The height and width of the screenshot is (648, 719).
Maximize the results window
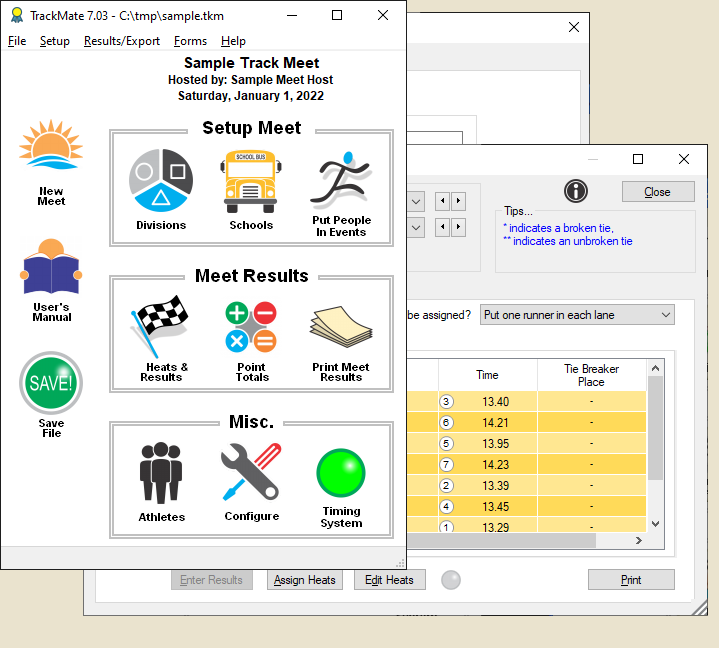click(x=638, y=159)
